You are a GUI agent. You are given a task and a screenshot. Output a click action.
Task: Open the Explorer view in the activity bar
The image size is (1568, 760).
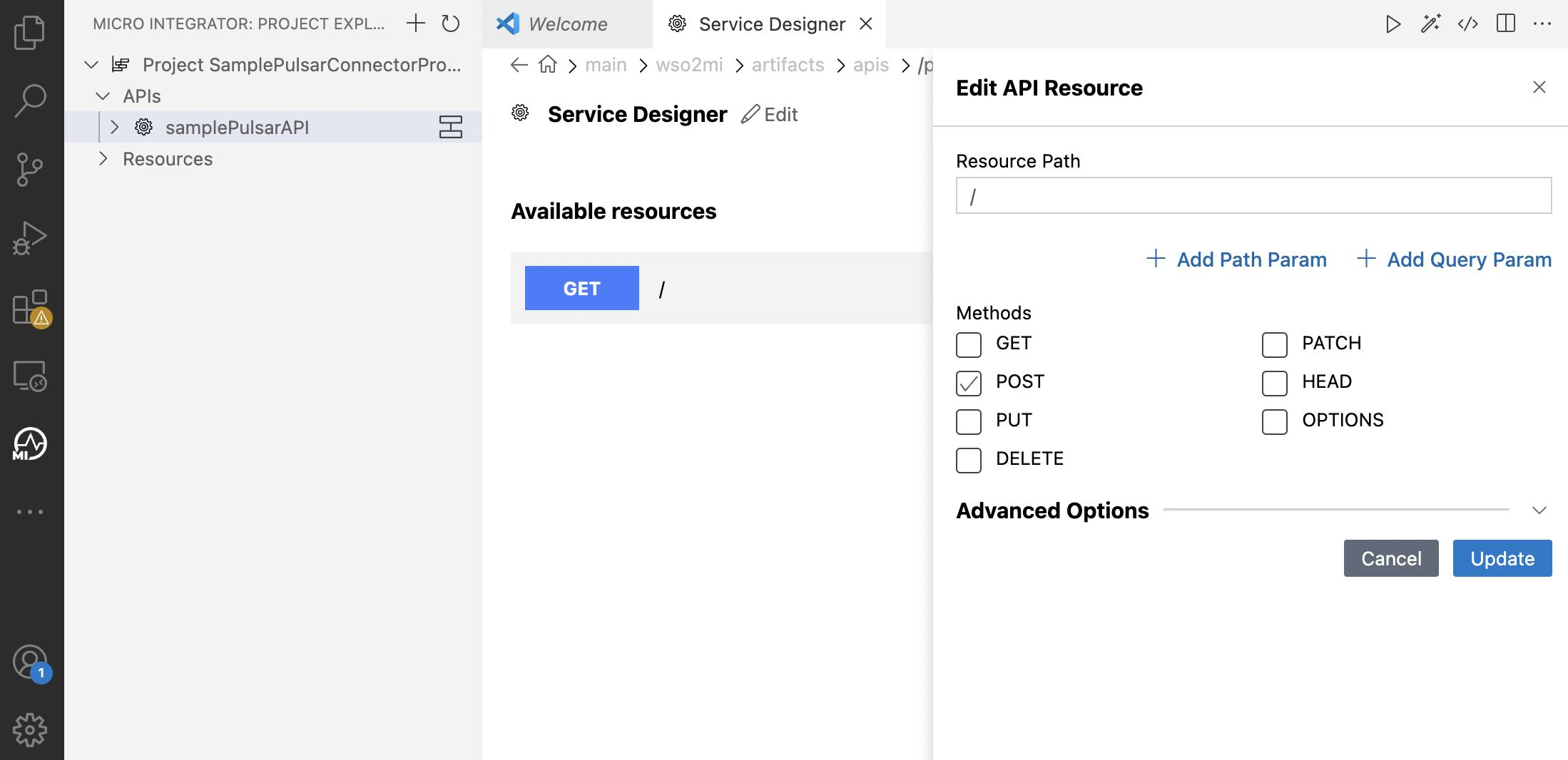coord(30,33)
